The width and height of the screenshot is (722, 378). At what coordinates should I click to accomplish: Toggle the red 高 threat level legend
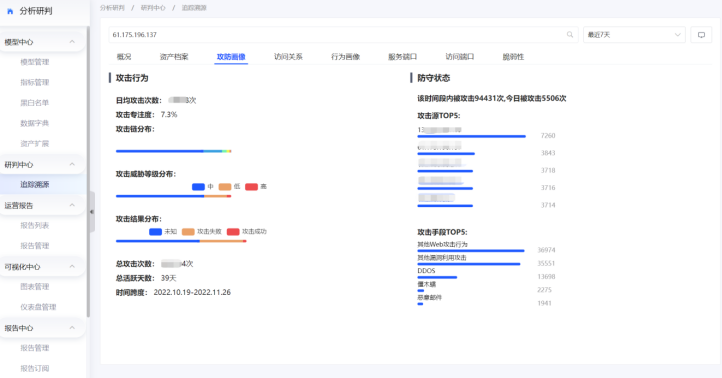click(256, 186)
